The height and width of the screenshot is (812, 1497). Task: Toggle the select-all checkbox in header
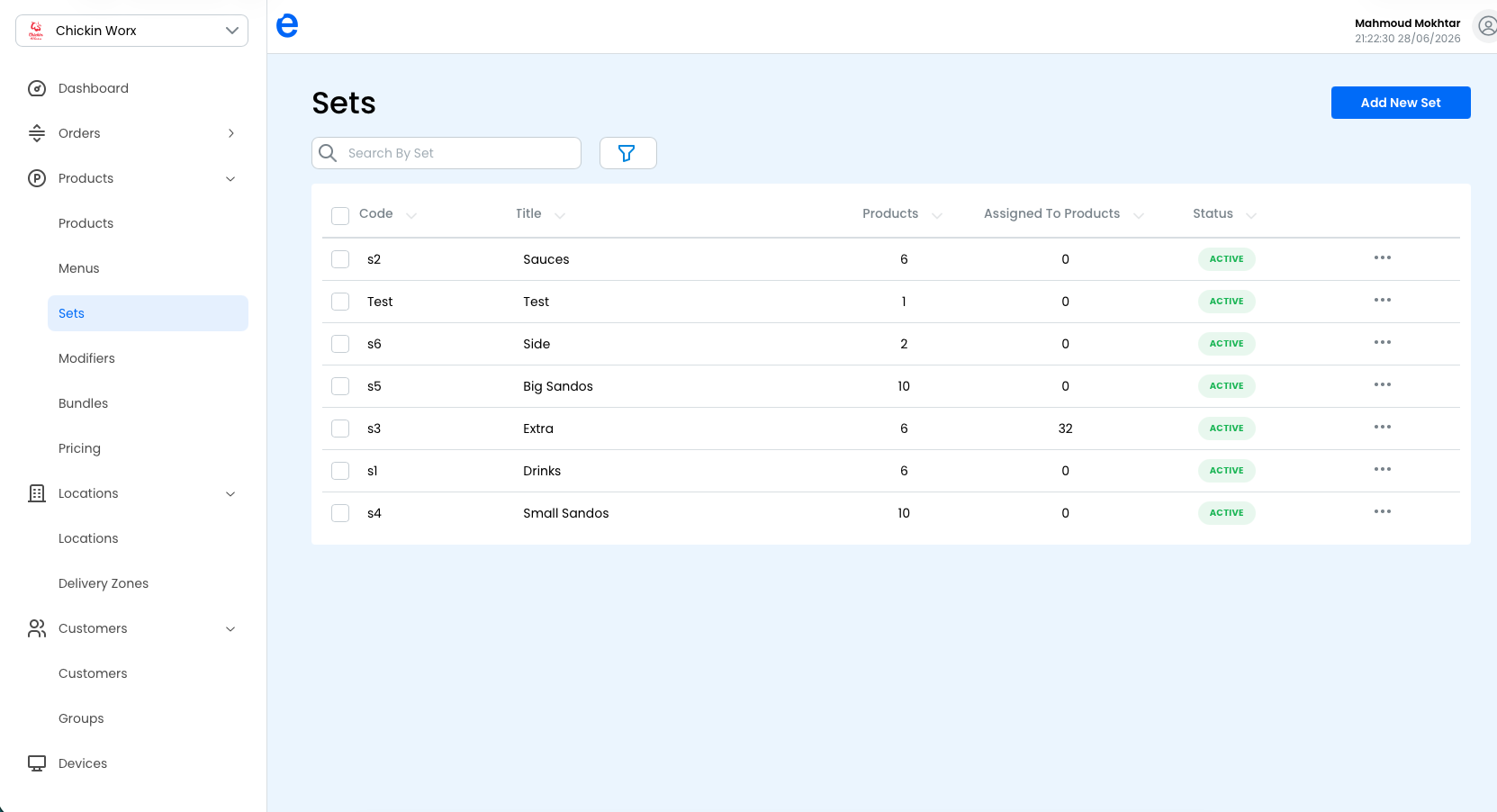click(340, 215)
